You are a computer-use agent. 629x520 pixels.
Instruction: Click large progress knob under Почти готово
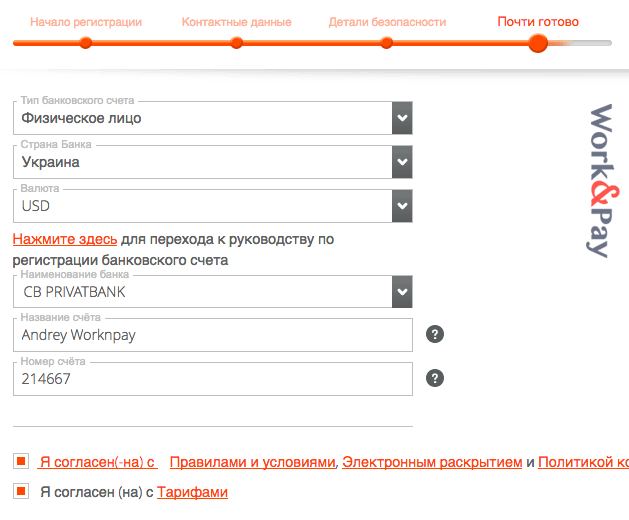[538, 43]
